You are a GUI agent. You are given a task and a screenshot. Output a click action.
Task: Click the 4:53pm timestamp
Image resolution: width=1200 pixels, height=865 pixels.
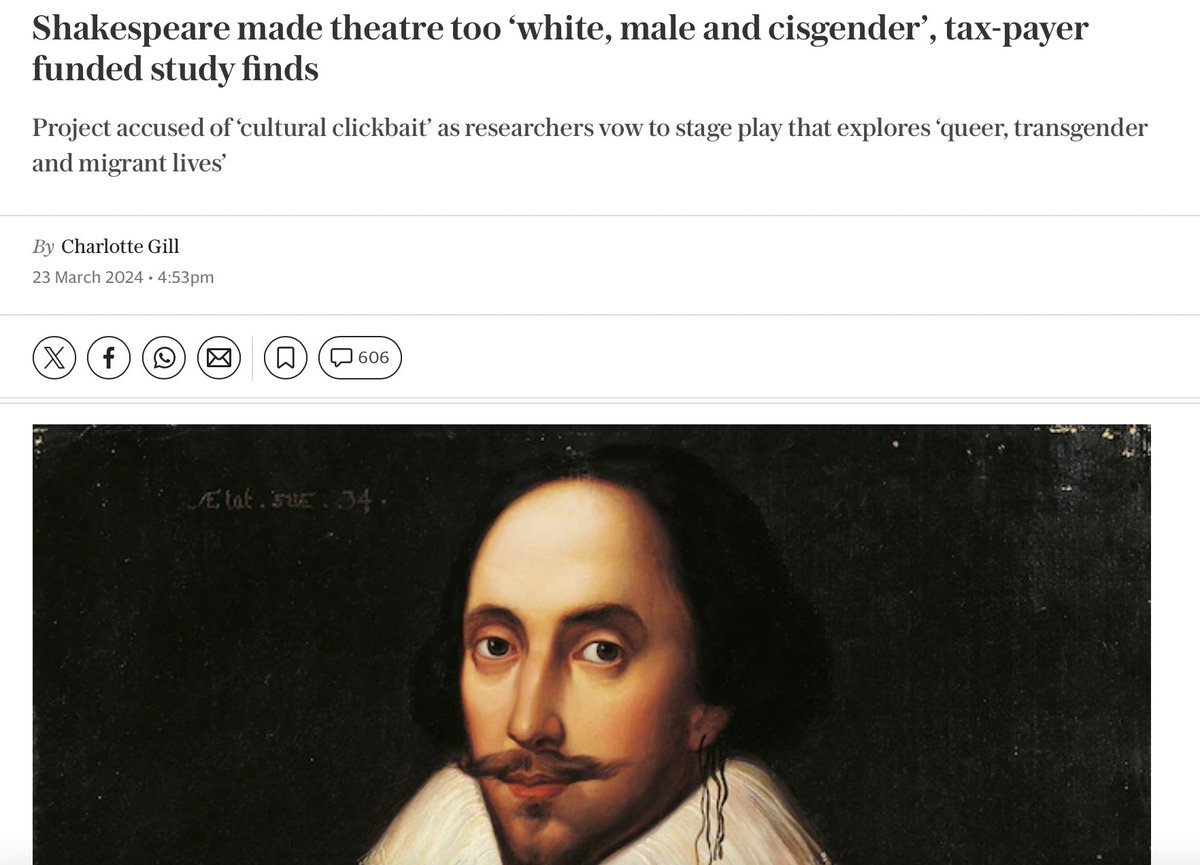click(x=186, y=277)
